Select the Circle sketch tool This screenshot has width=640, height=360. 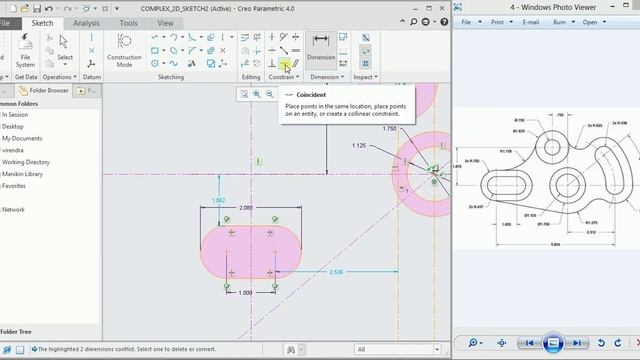154,64
